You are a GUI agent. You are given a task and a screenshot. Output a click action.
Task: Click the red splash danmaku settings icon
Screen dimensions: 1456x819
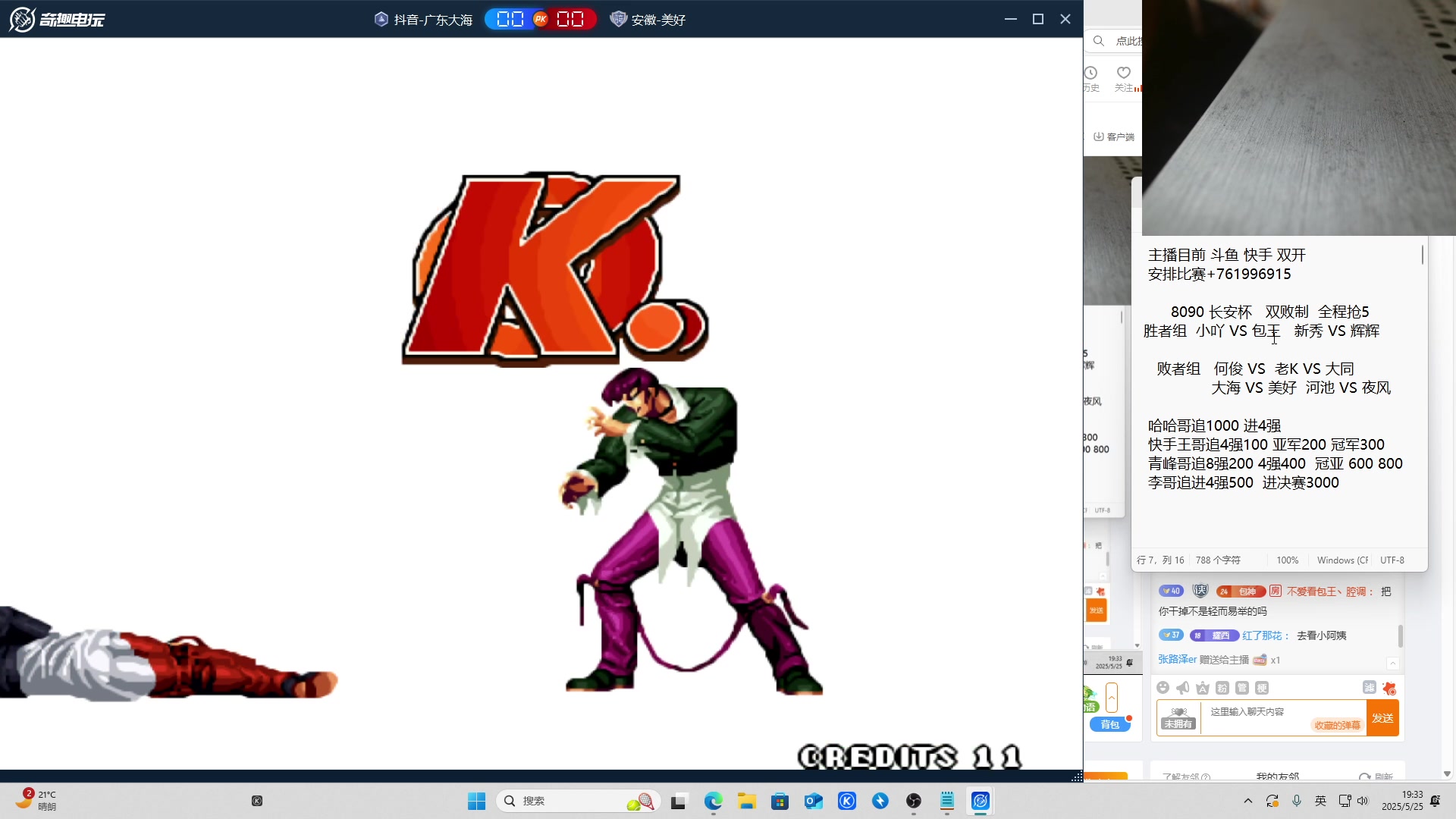click(1389, 688)
